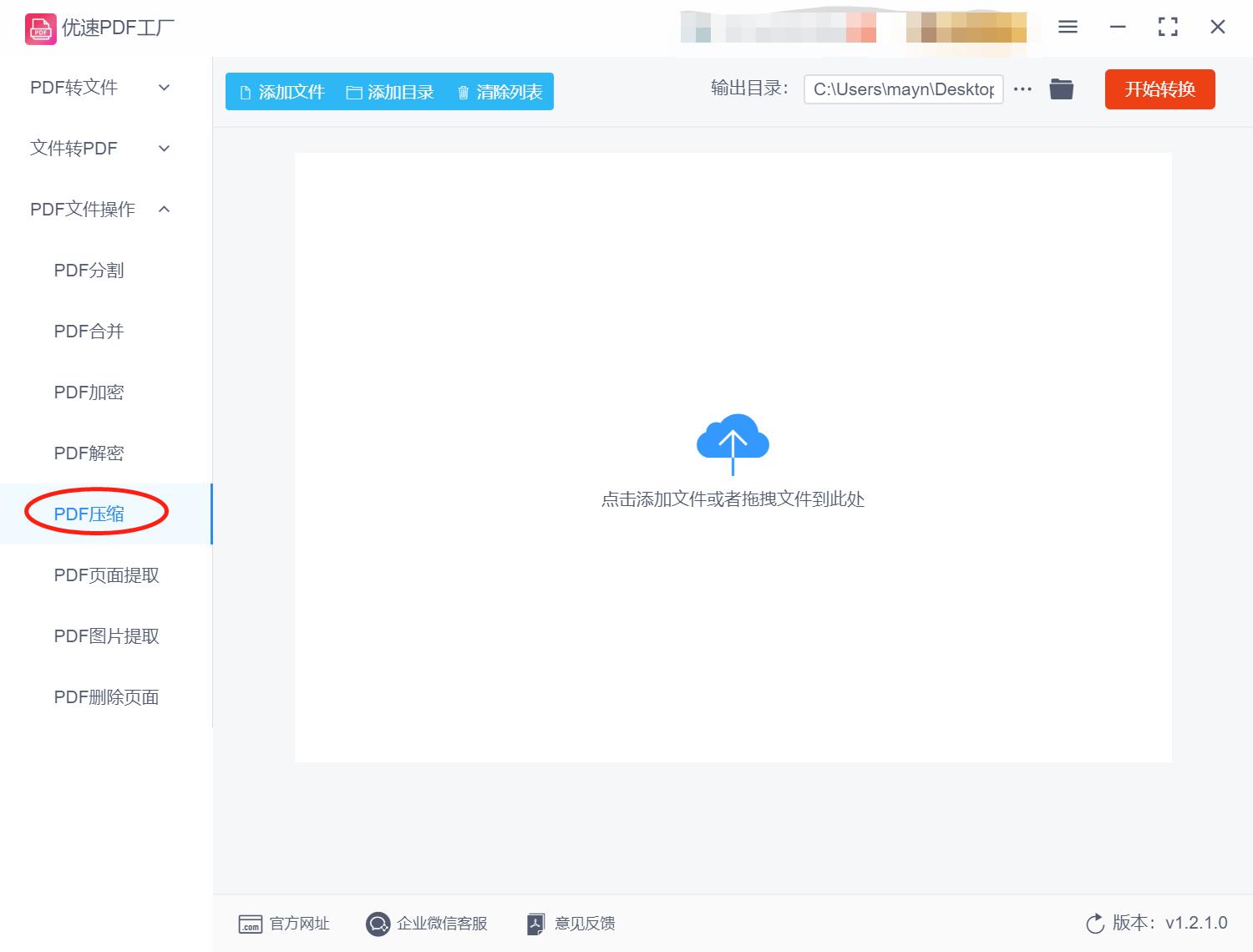The height and width of the screenshot is (952, 1253).
Task: Select PDF合并 in the sidebar
Action: click(x=88, y=331)
